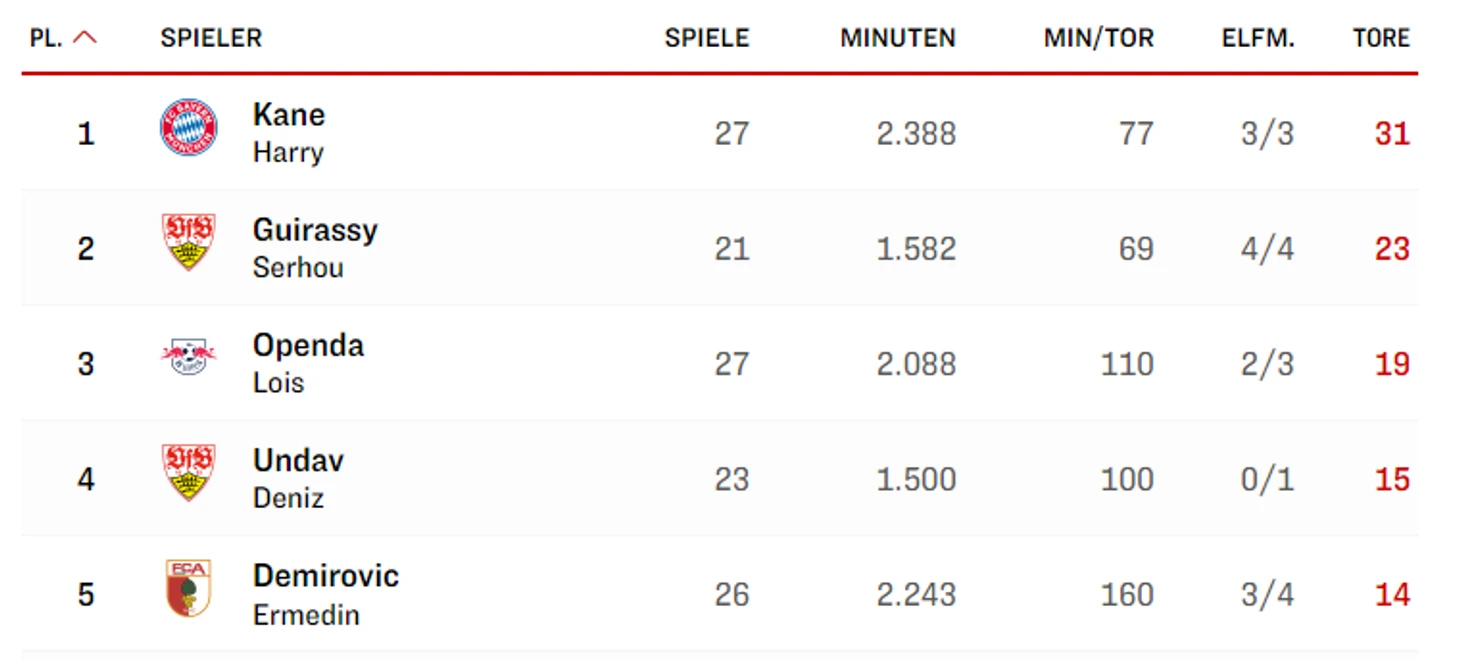
Task: Sort the table by the PL. column
Action: coord(46,38)
